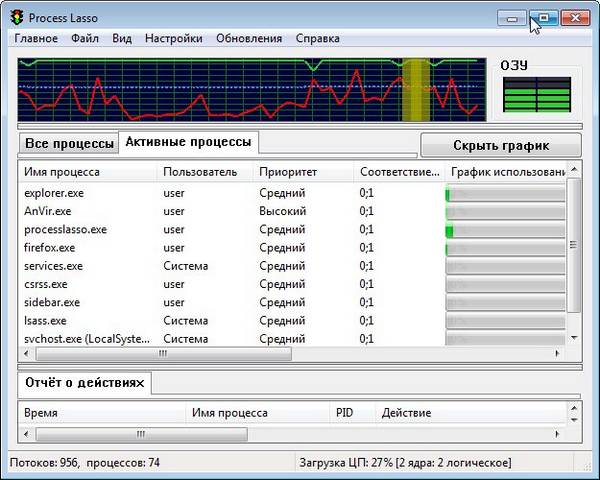Screen dimensions: 600x480
Task: Open the Настройки menu
Action: click(173, 39)
